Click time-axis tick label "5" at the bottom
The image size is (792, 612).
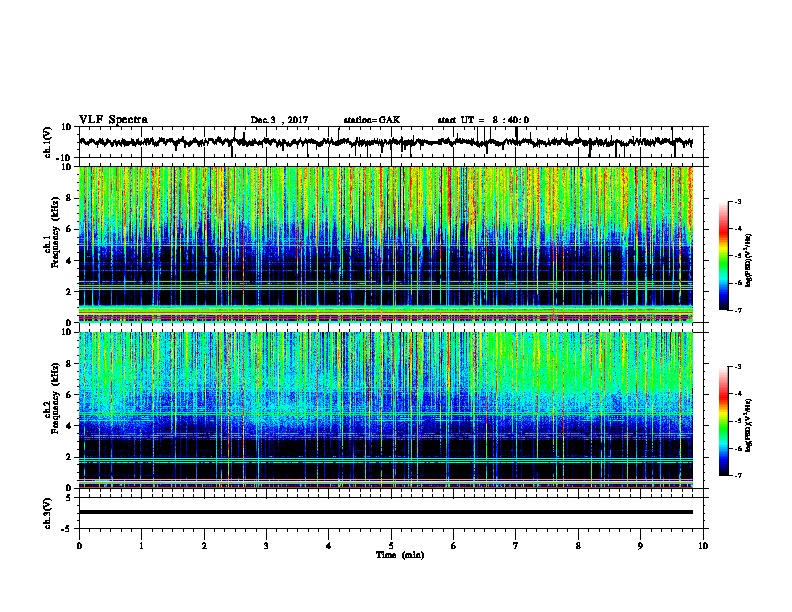[391, 546]
